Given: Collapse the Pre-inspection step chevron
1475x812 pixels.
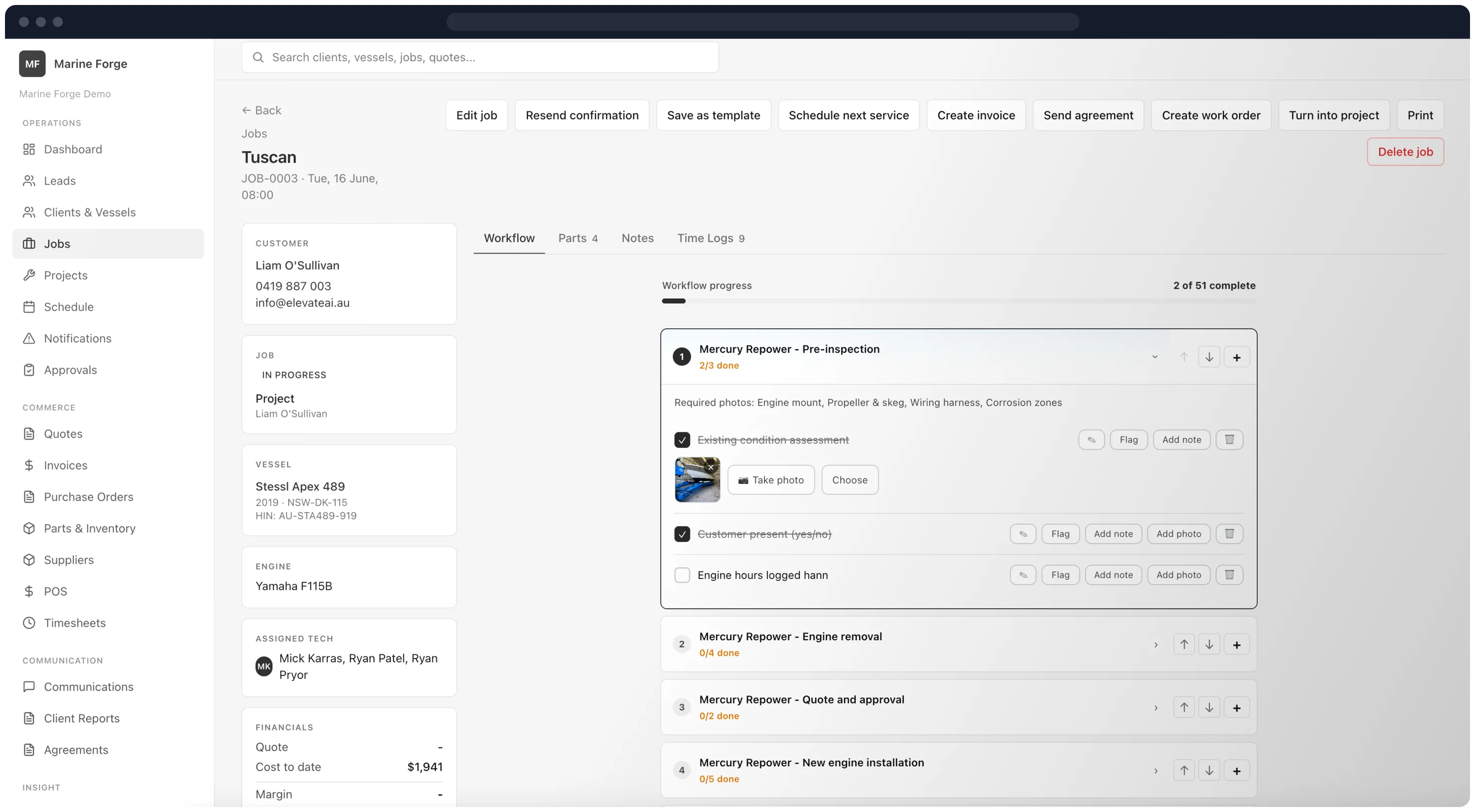Looking at the screenshot, I should 1155,357.
